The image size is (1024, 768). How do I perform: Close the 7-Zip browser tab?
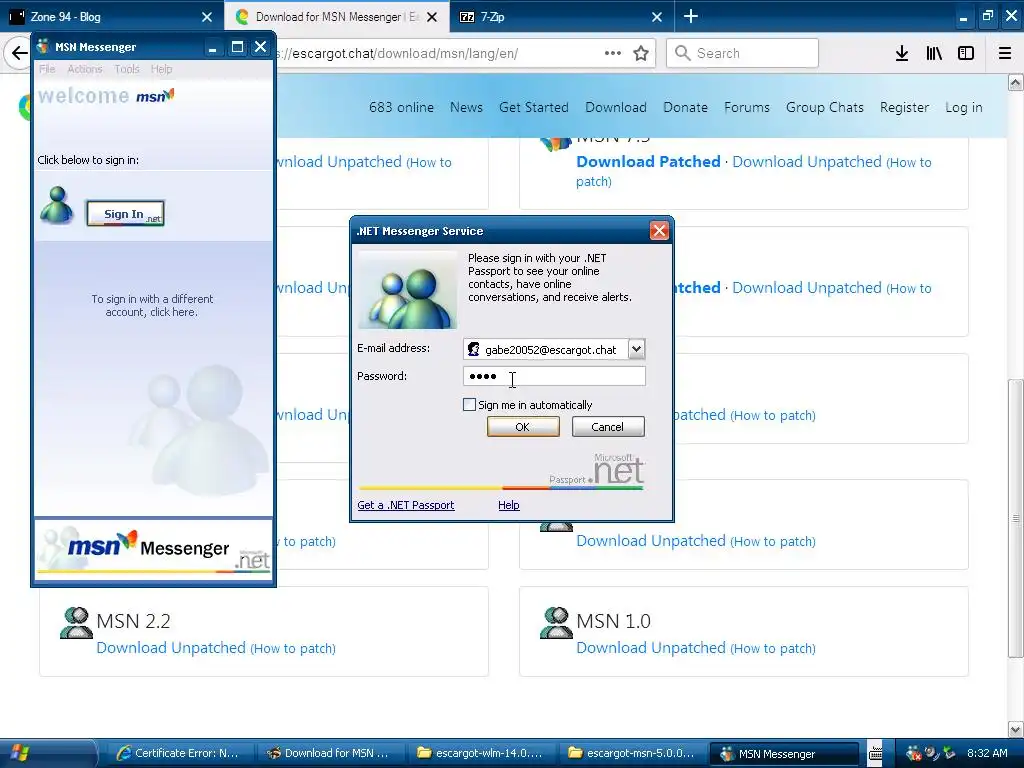657,17
